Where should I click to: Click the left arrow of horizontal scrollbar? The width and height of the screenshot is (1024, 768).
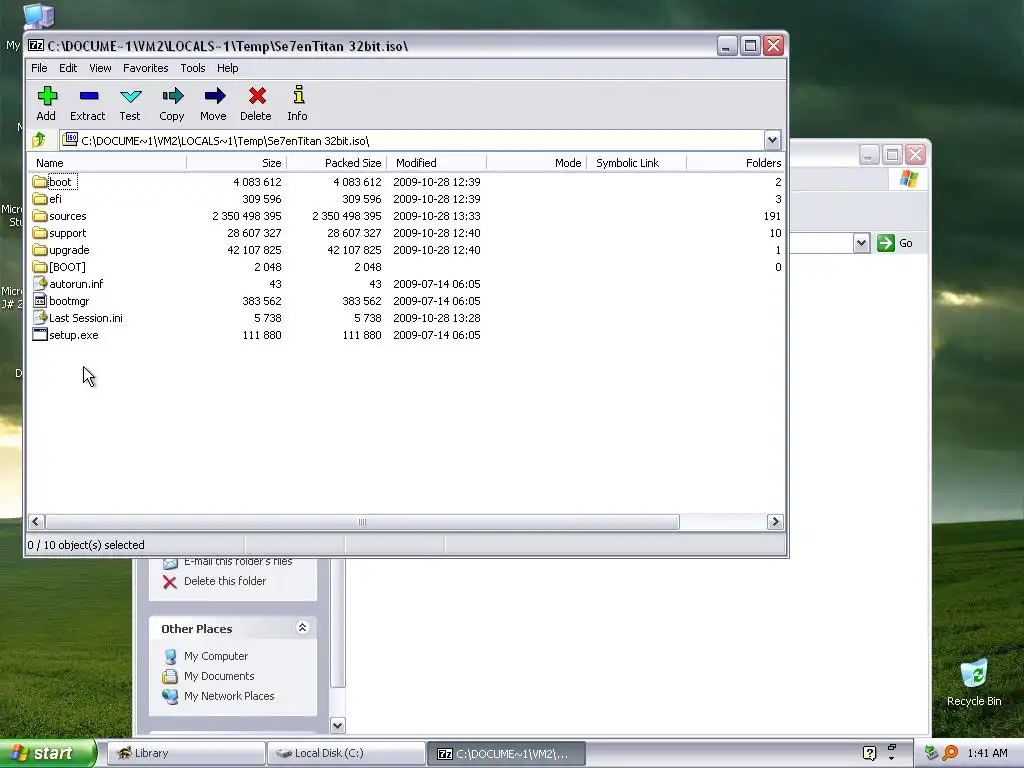36,522
